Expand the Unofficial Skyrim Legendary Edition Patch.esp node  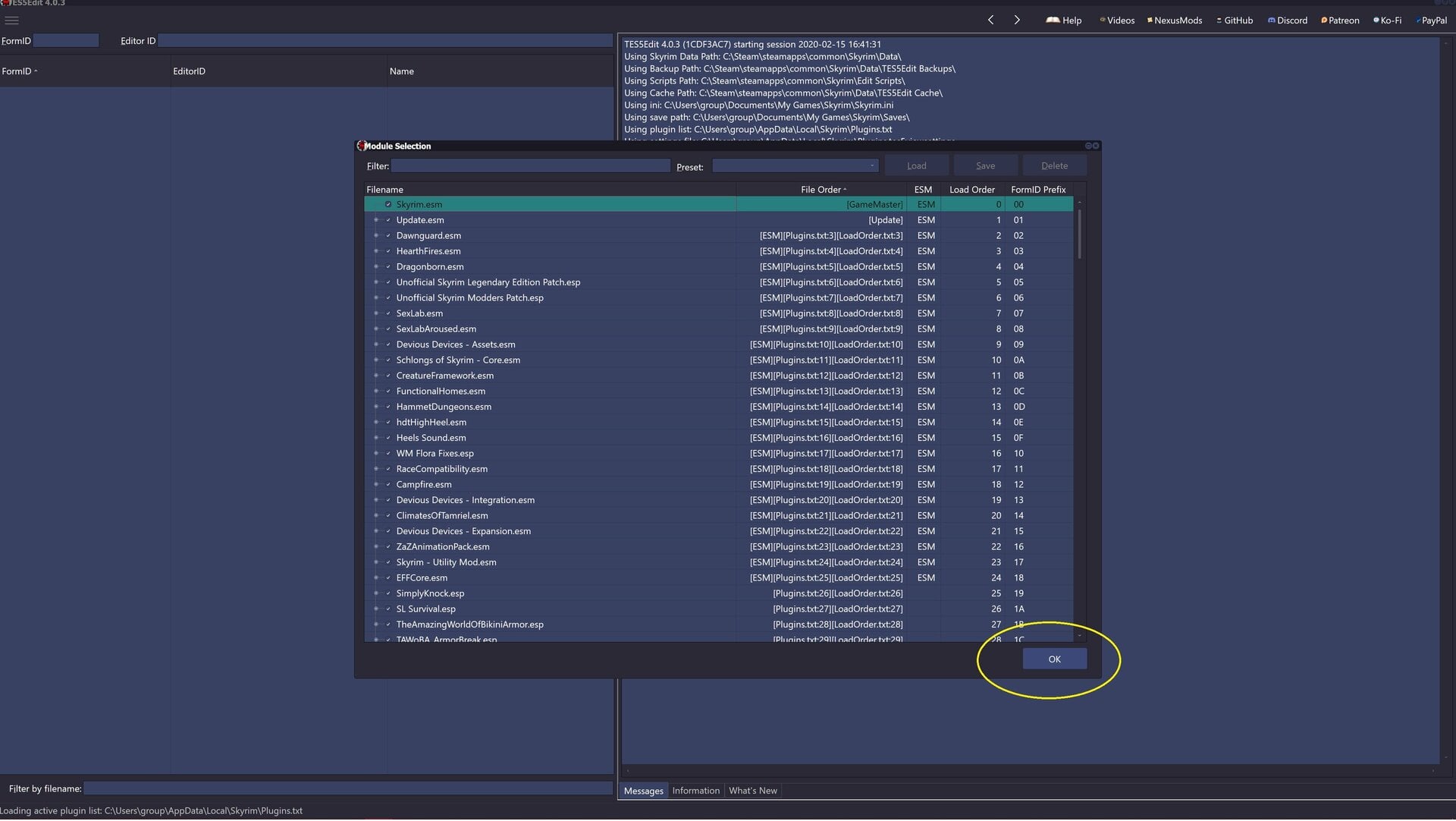pyautogui.click(x=375, y=282)
